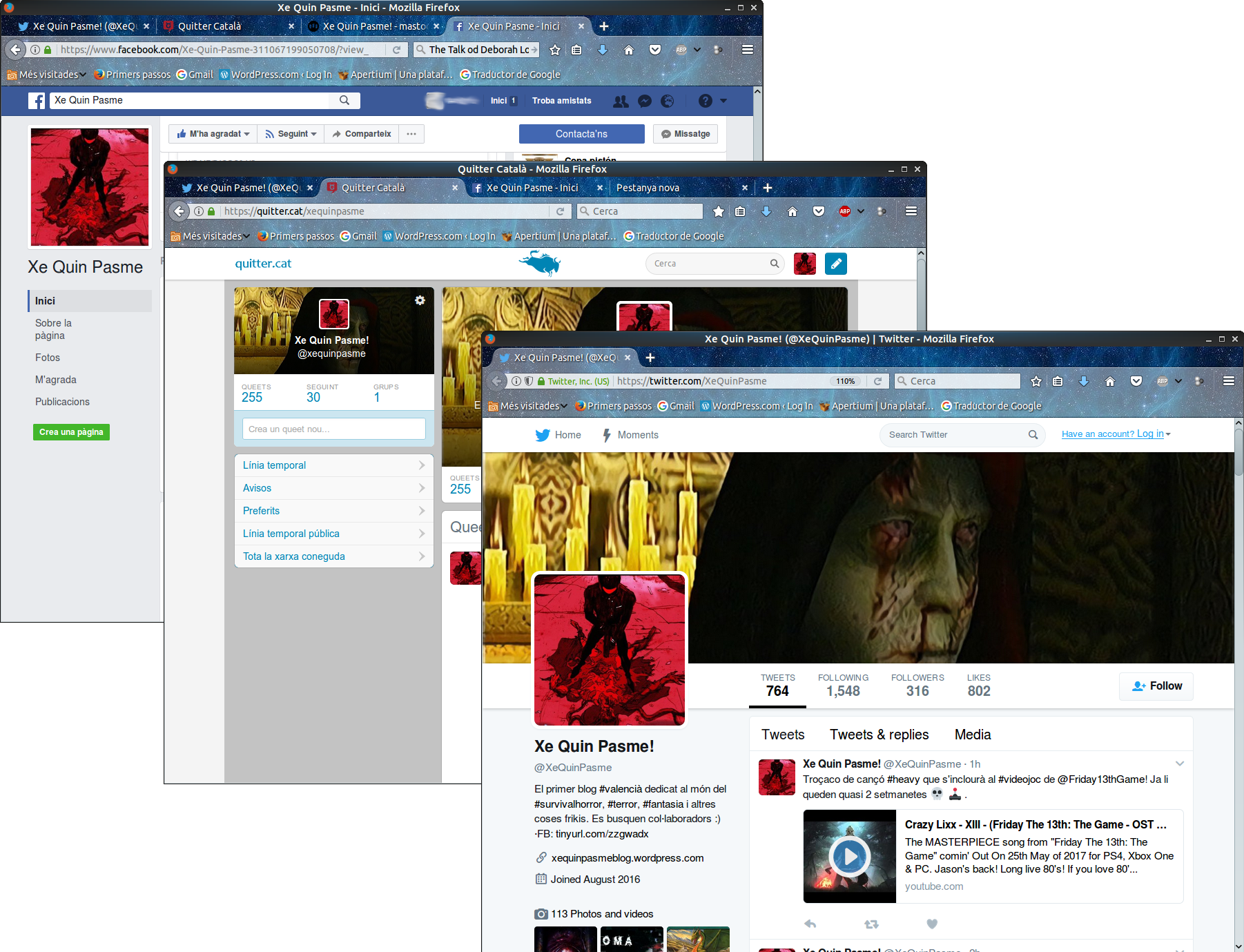Click Follow button on Twitter profile
The image size is (1244, 952).
tap(1156, 686)
